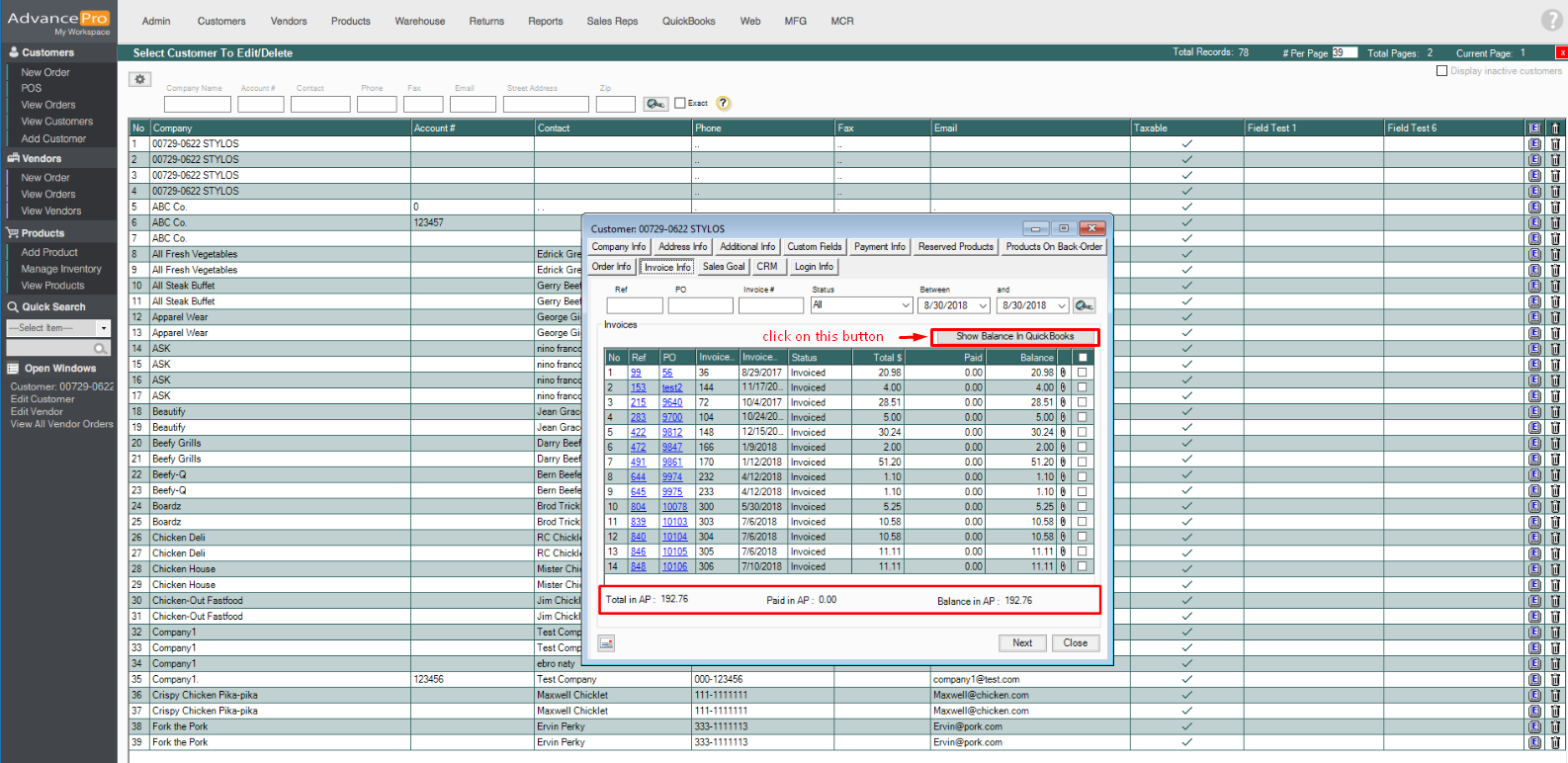Click the attachment paperclip icon for invoice 99
This screenshot has height=763, width=1568.
(x=1063, y=373)
